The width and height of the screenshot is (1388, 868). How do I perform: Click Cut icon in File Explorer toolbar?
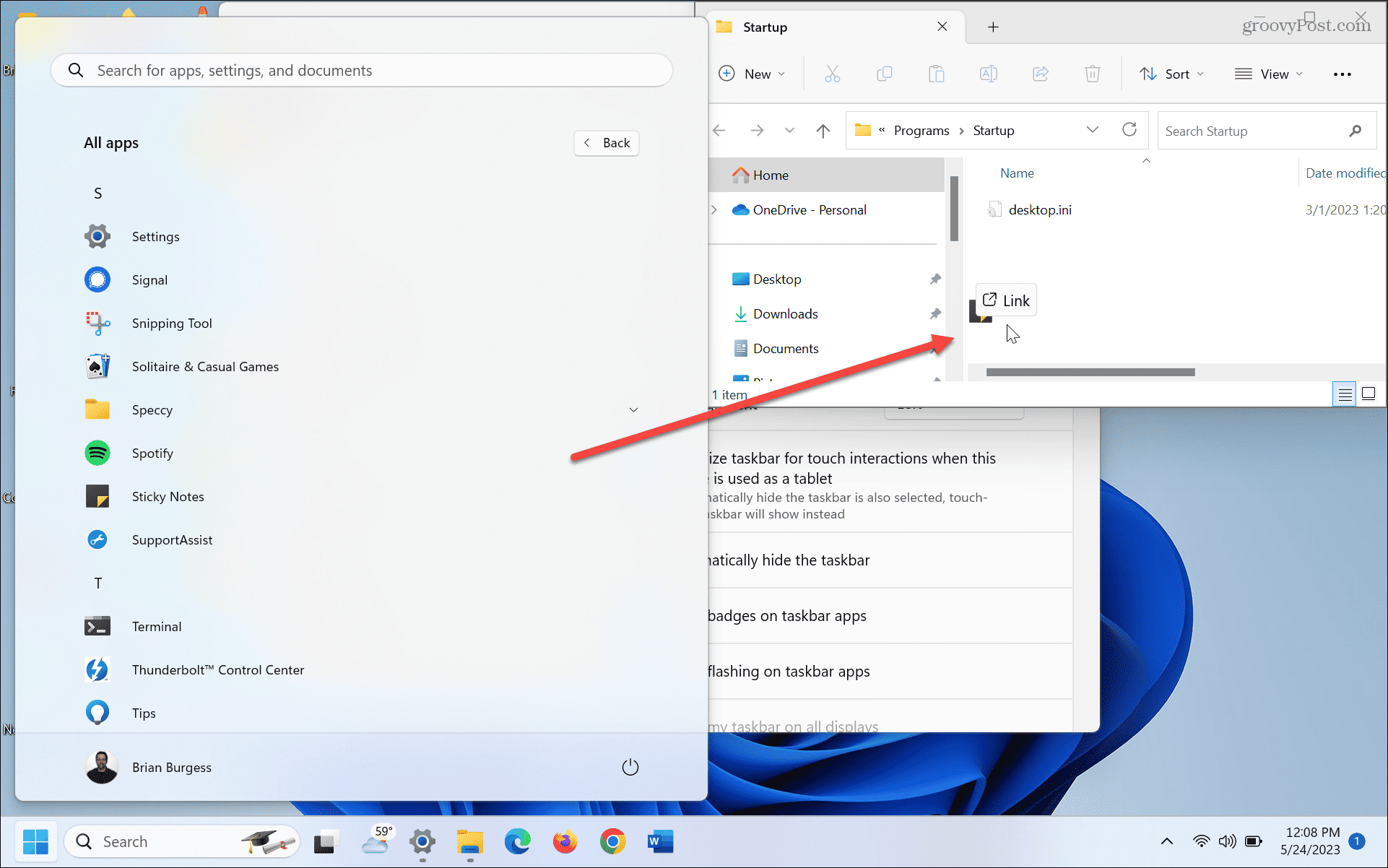[x=833, y=74]
